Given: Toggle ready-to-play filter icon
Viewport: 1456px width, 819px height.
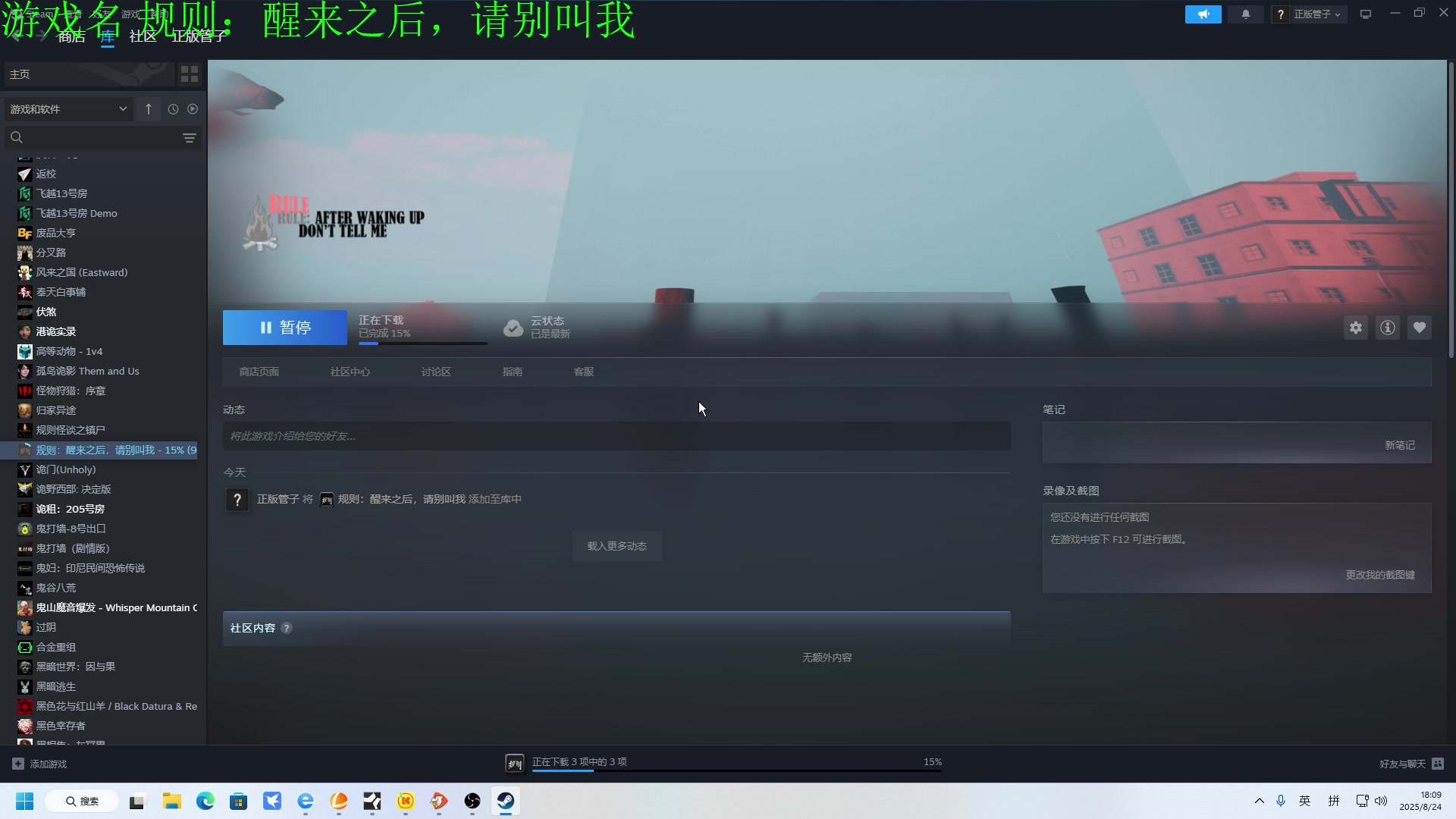Looking at the screenshot, I should click(x=193, y=109).
